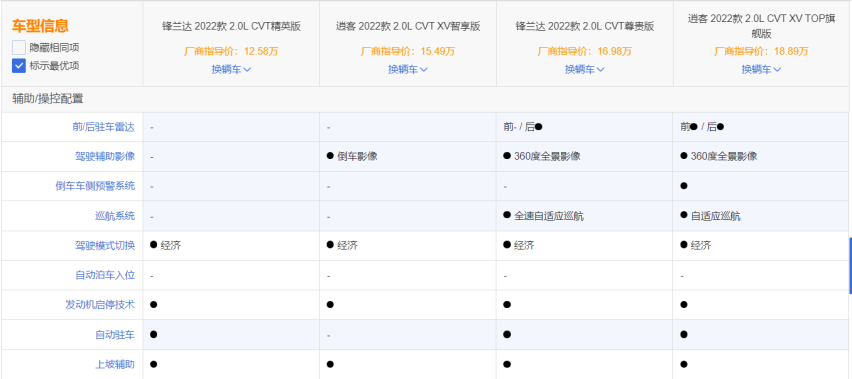Click the 倒车车侧预警系统 row label
852x379 pixels.
(95, 186)
